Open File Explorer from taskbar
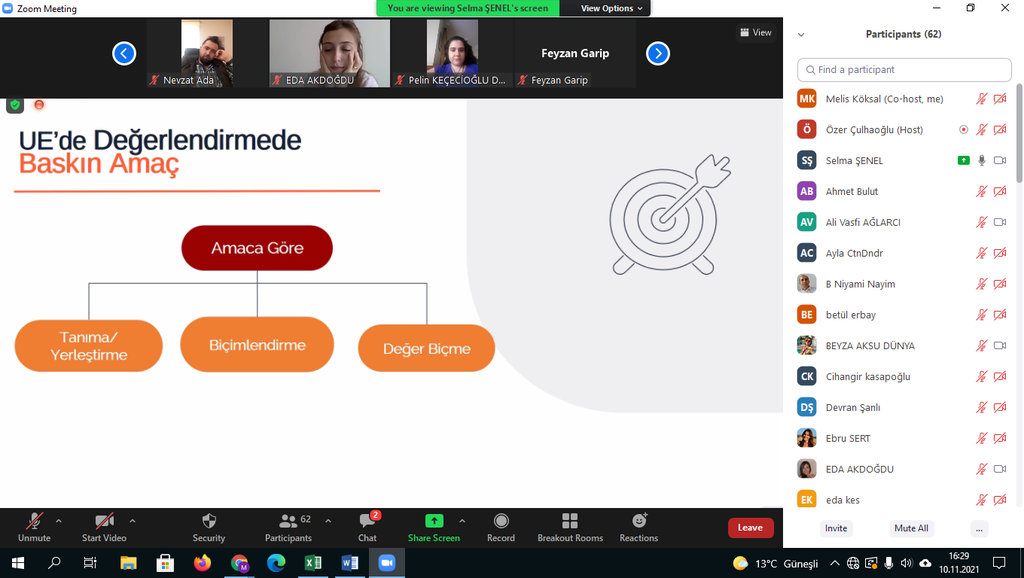Screen dimensions: 1024x578 click(128, 563)
